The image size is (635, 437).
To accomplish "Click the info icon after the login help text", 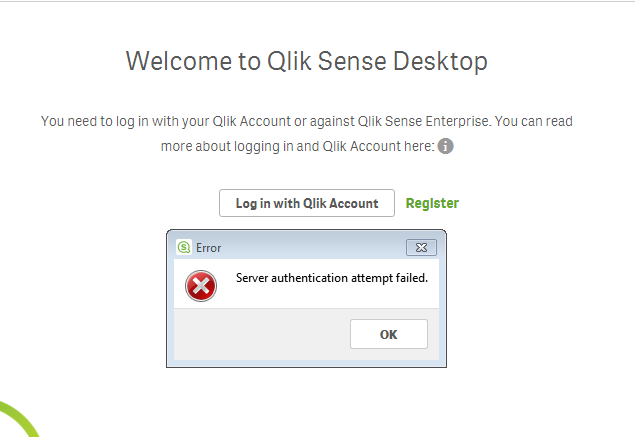I will tap(446, 146).
